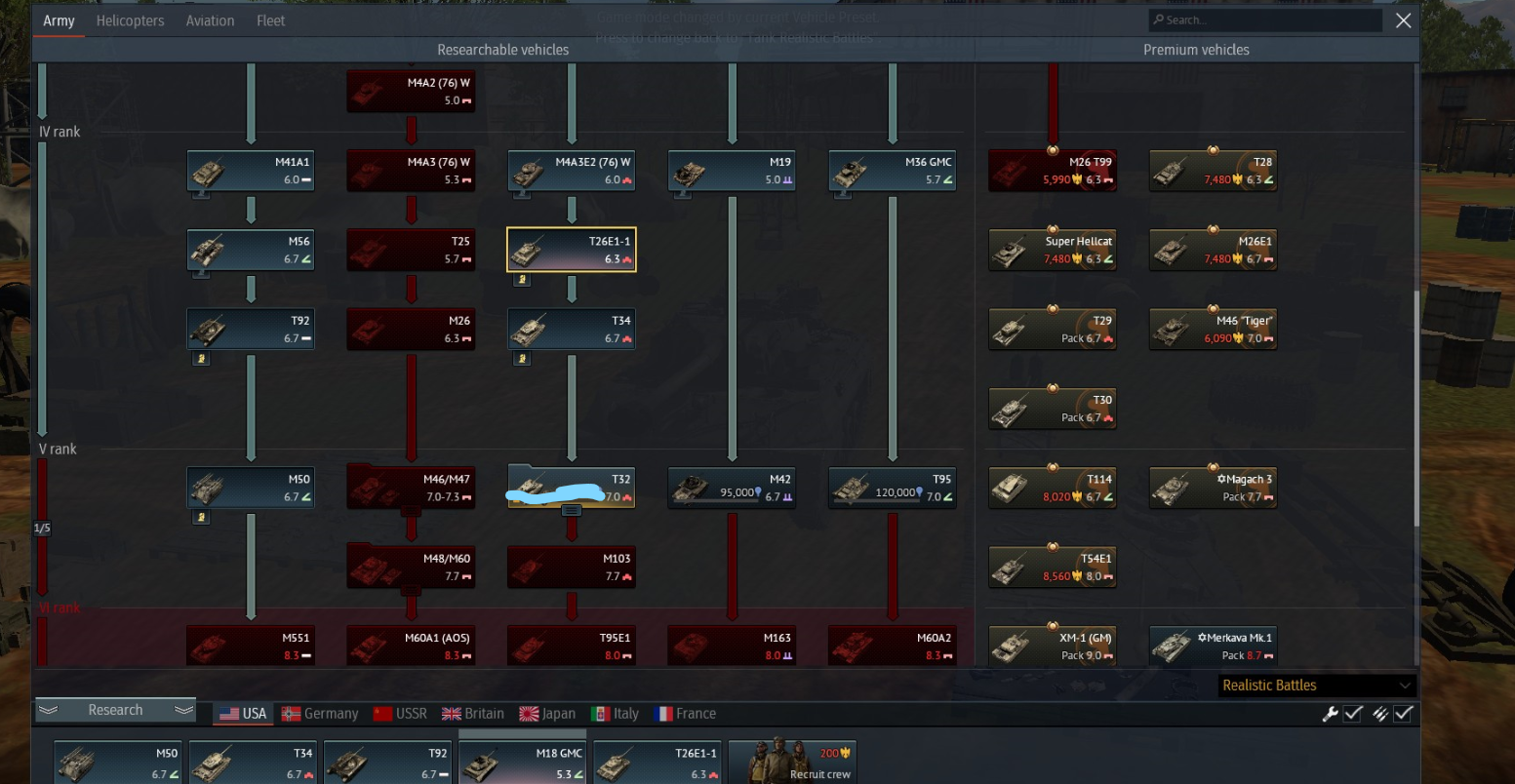The image size is (1515, 784).
Task: Switch to the Fleet tab
Action: point(270,20)
